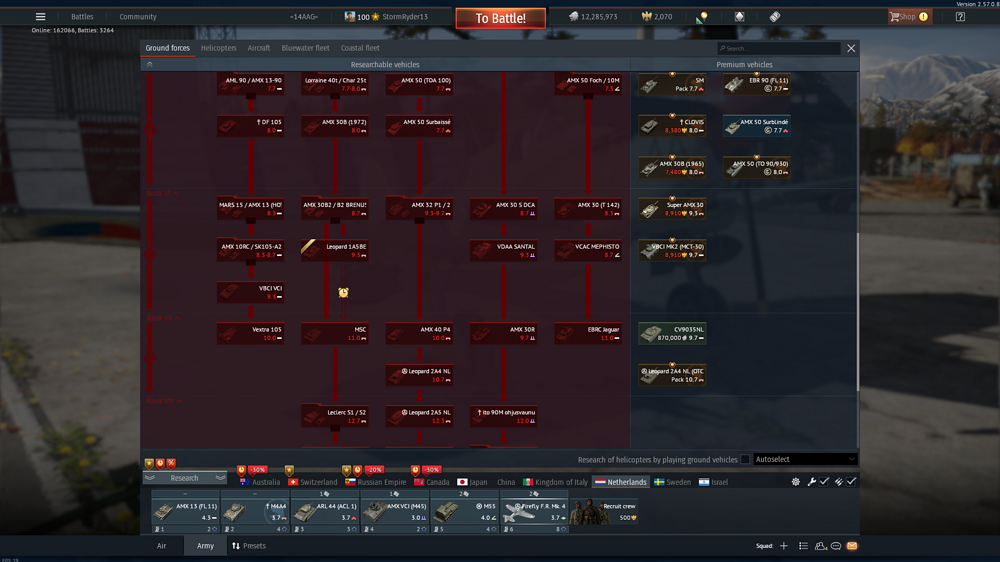Switch to the Air presets tab
The height and width of the screenshot is (562, 1000).
161,546
